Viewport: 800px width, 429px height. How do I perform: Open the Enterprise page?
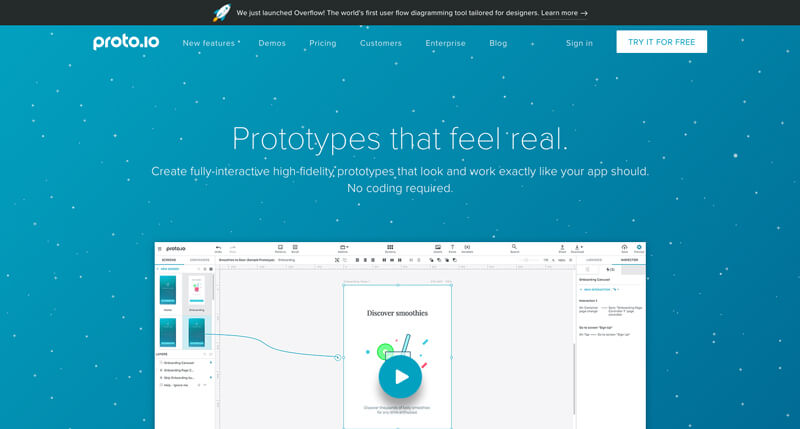point(445,43)
